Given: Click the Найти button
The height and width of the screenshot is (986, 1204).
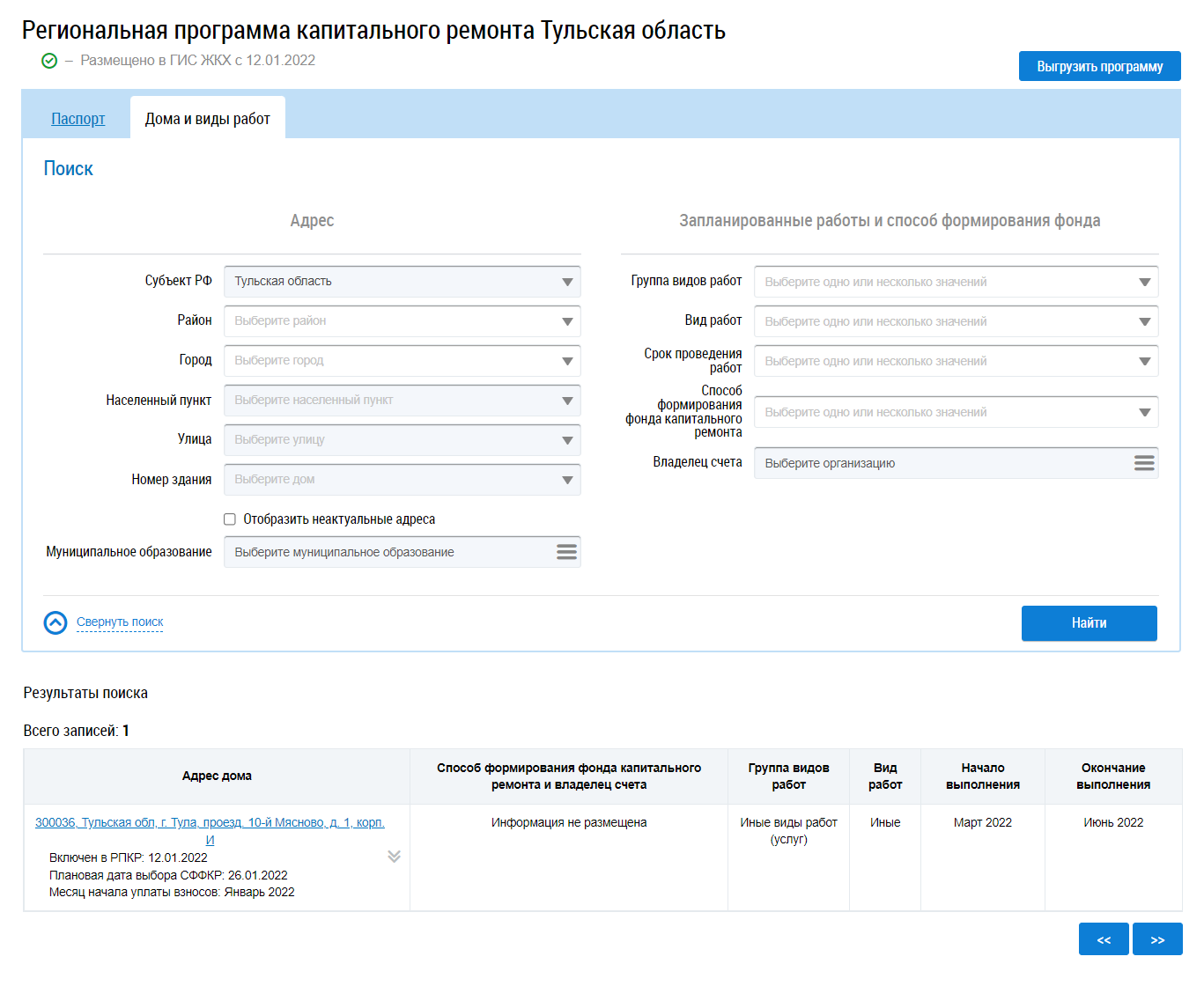Looking at the screenshot, I should pos(1090,623).
